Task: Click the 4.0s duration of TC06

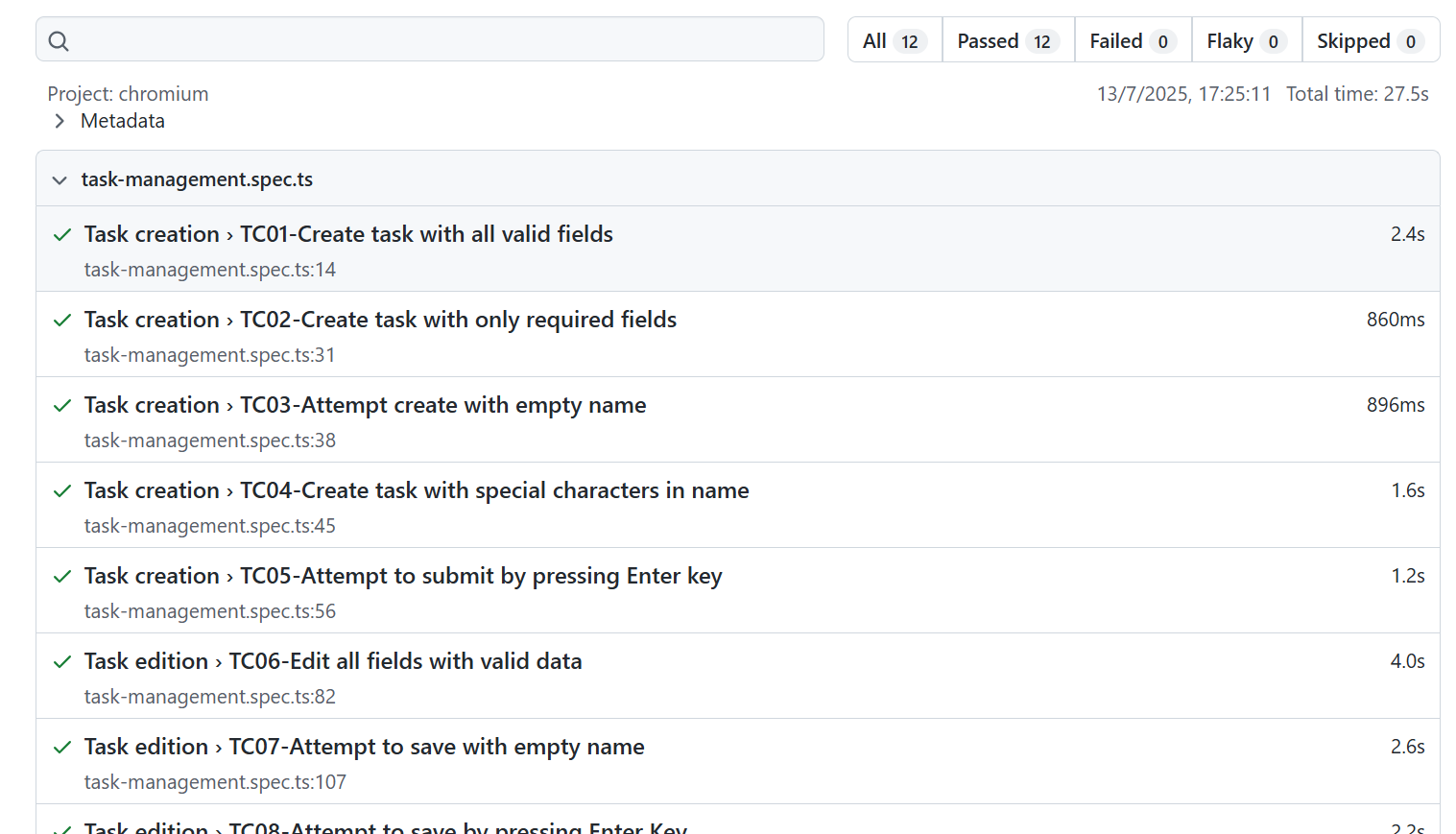Action: point(1407,661)
